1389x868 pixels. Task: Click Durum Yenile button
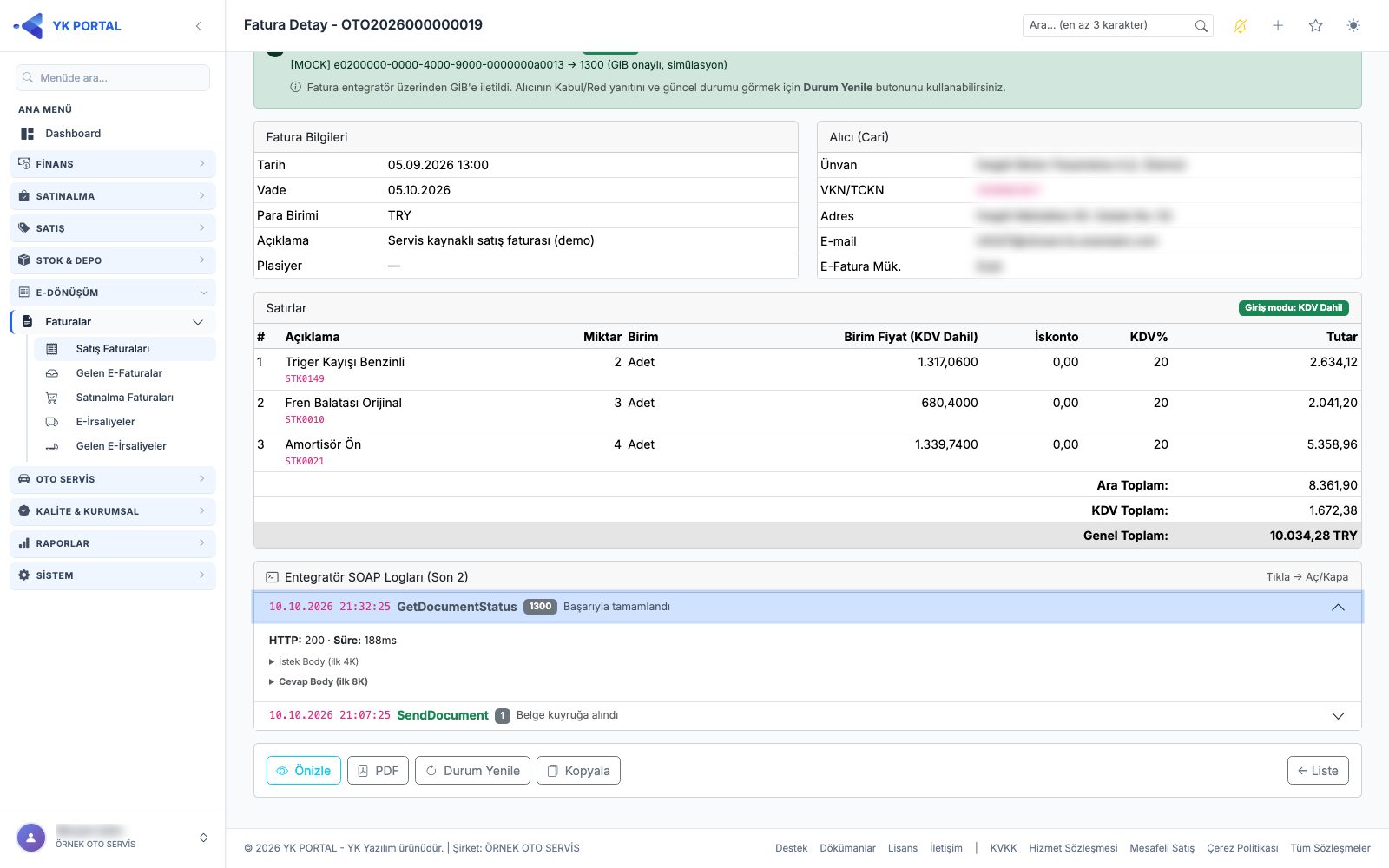pos(472,771)
